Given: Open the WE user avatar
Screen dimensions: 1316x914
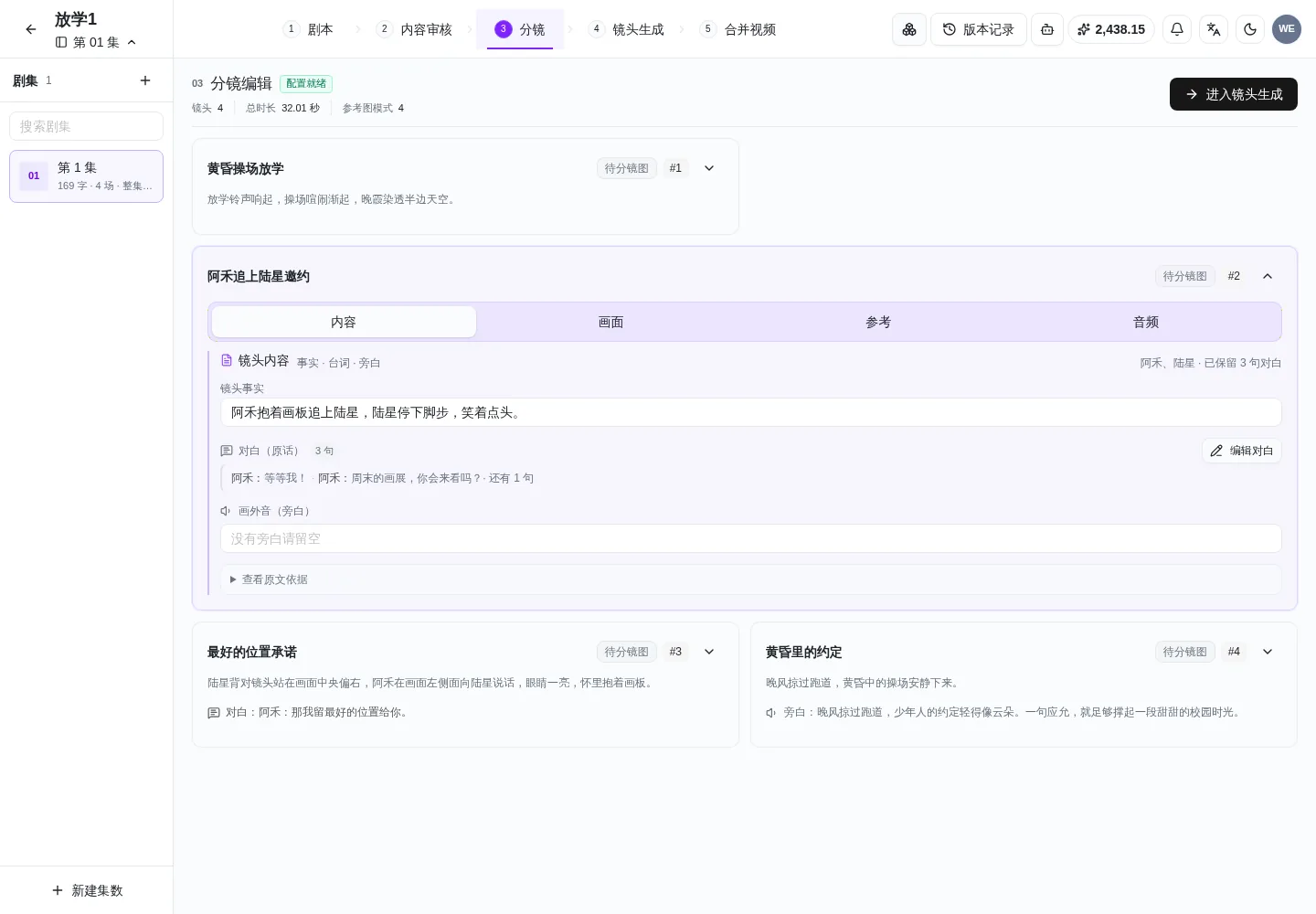Looking at the screenshot, I should [x=1287, y=29].
